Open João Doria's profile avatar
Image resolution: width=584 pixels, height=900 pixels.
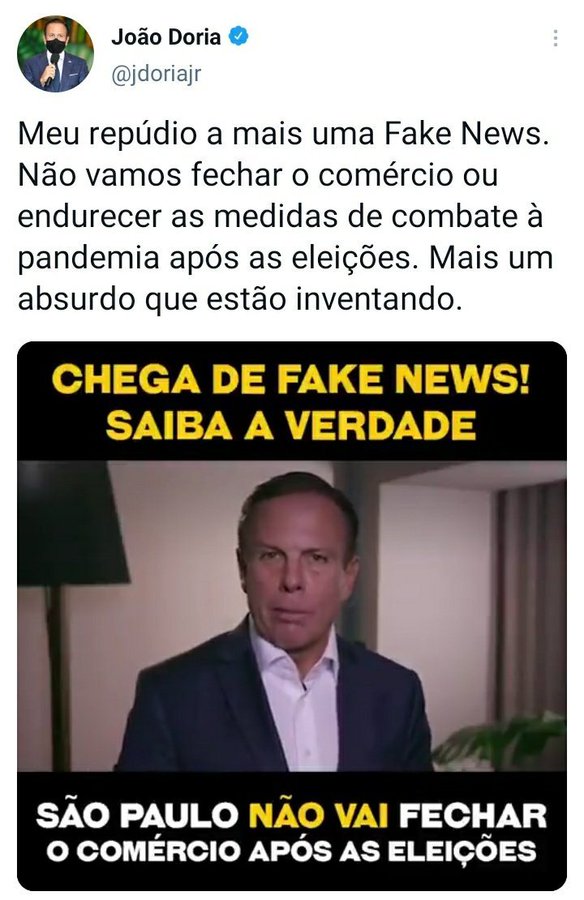click(x=56, y=54)
